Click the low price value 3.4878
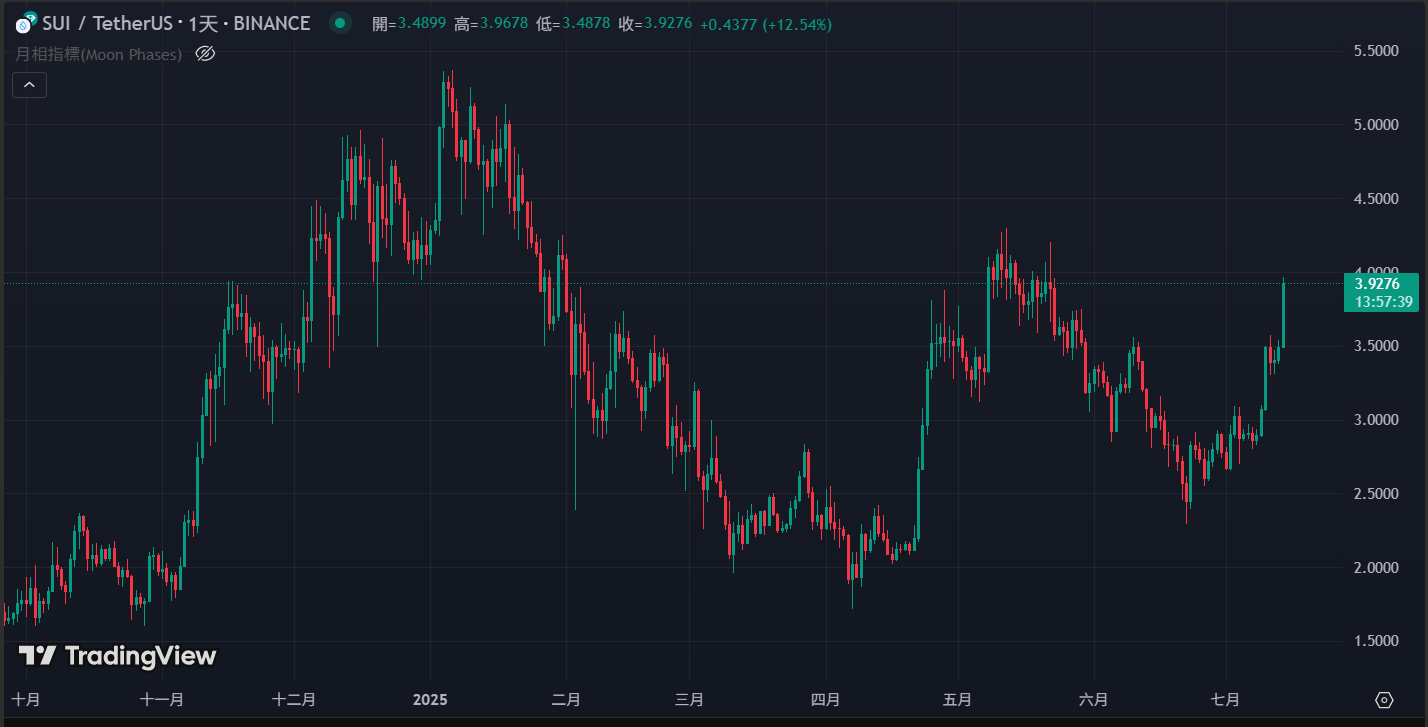Screen dimensions: 1428x727 [586, 24]
